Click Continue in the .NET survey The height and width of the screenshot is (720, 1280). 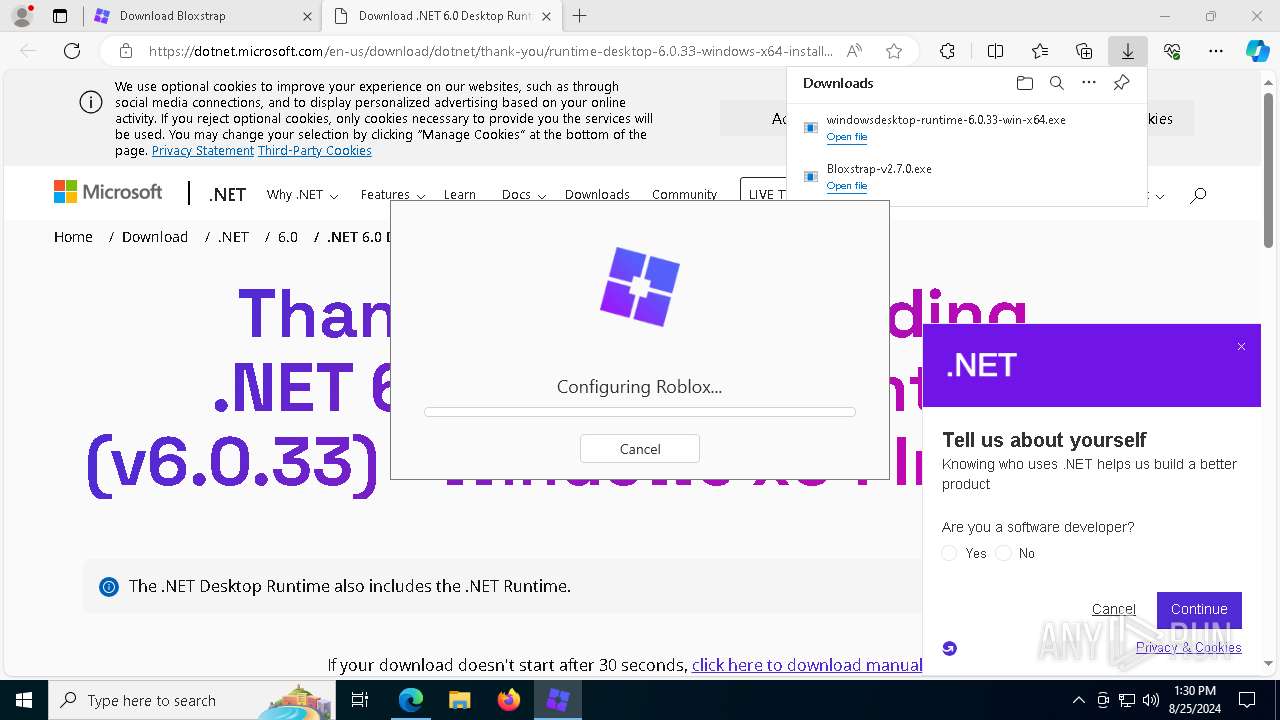[1199, 609]
